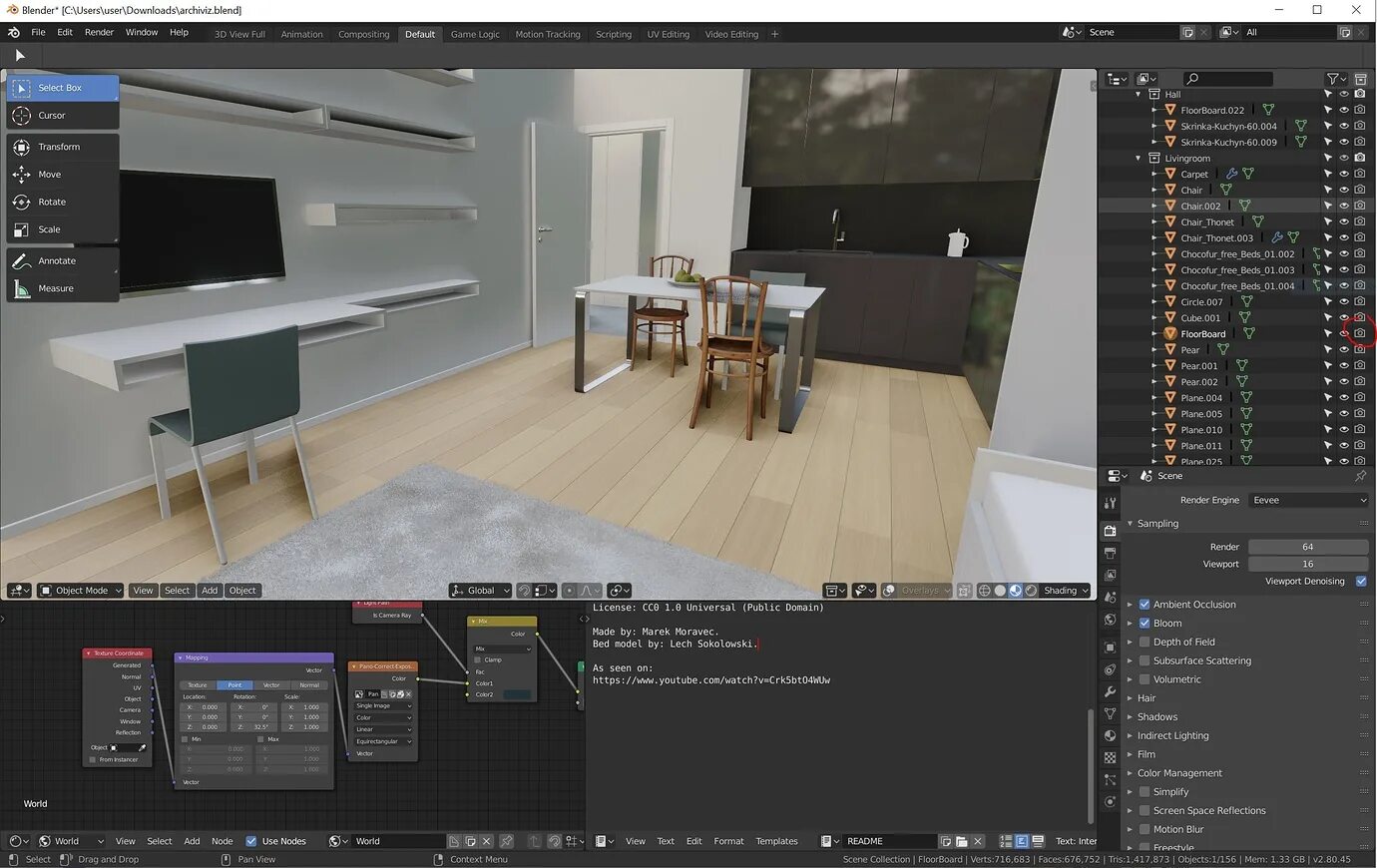
Task: Collapse the Hall collection
Action: [x=1138, y=94]
